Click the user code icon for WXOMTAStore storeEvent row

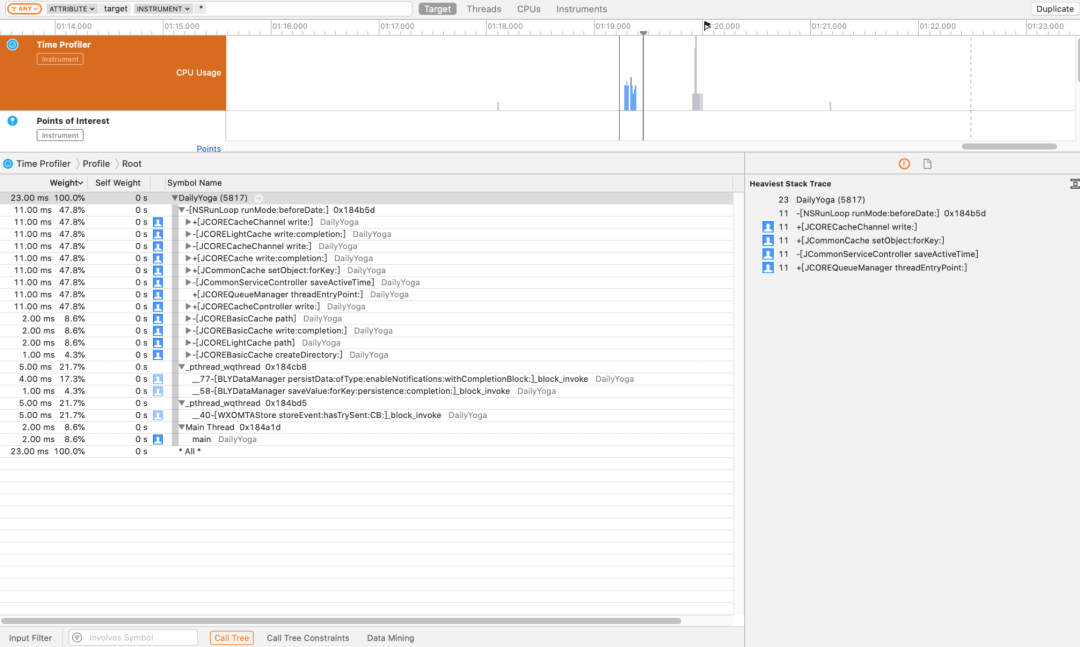coord(158,415)
